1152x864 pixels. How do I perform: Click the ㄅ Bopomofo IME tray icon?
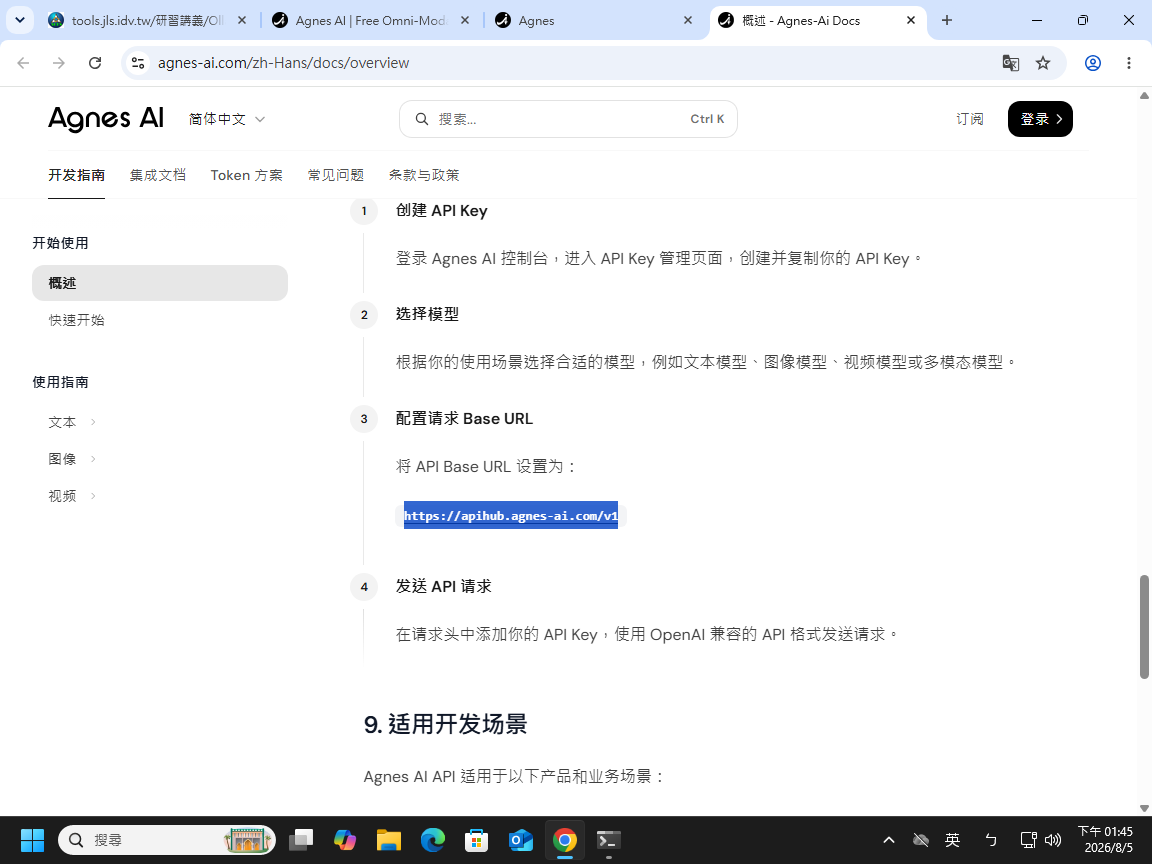coord(991,840)
